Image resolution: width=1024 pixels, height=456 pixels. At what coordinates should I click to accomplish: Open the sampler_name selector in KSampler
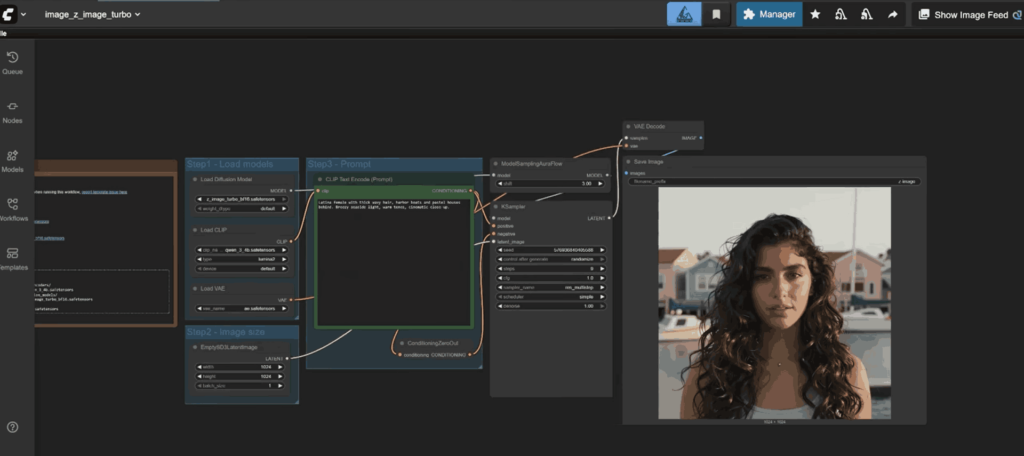[551, 287]
